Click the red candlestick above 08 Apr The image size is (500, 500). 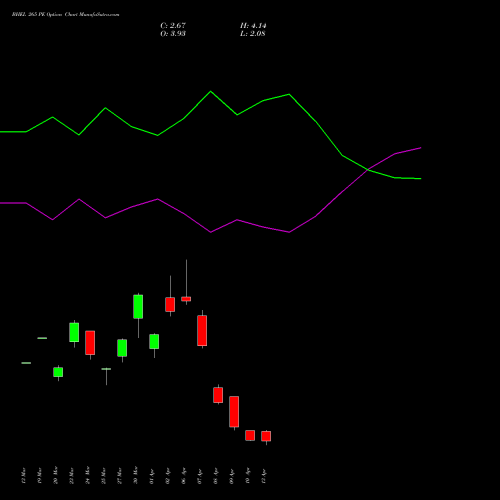click(218, 395)
